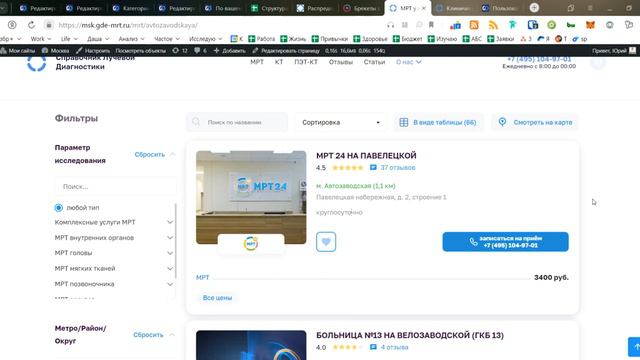The image size is (640, 360).
Task: Open the 'Отзывы' site menu item
Action: tap(341, 62)
